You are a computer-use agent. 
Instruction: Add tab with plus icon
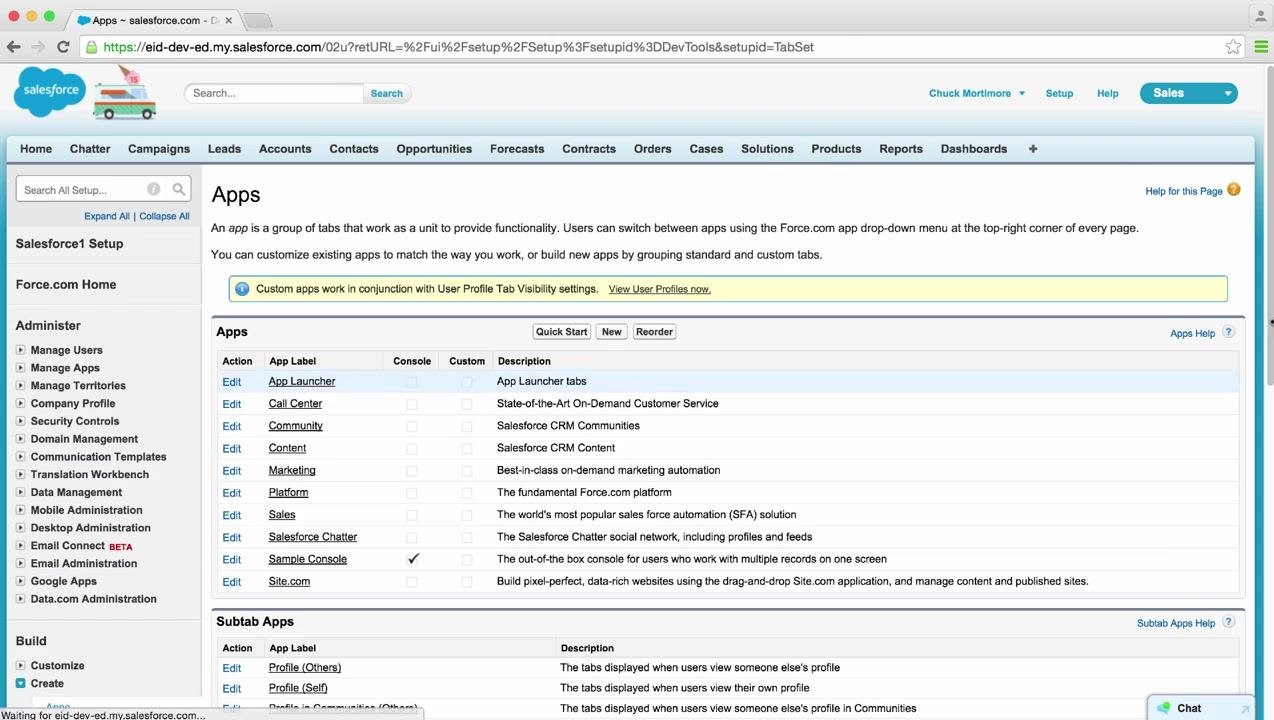click(x=1033, y=149)
